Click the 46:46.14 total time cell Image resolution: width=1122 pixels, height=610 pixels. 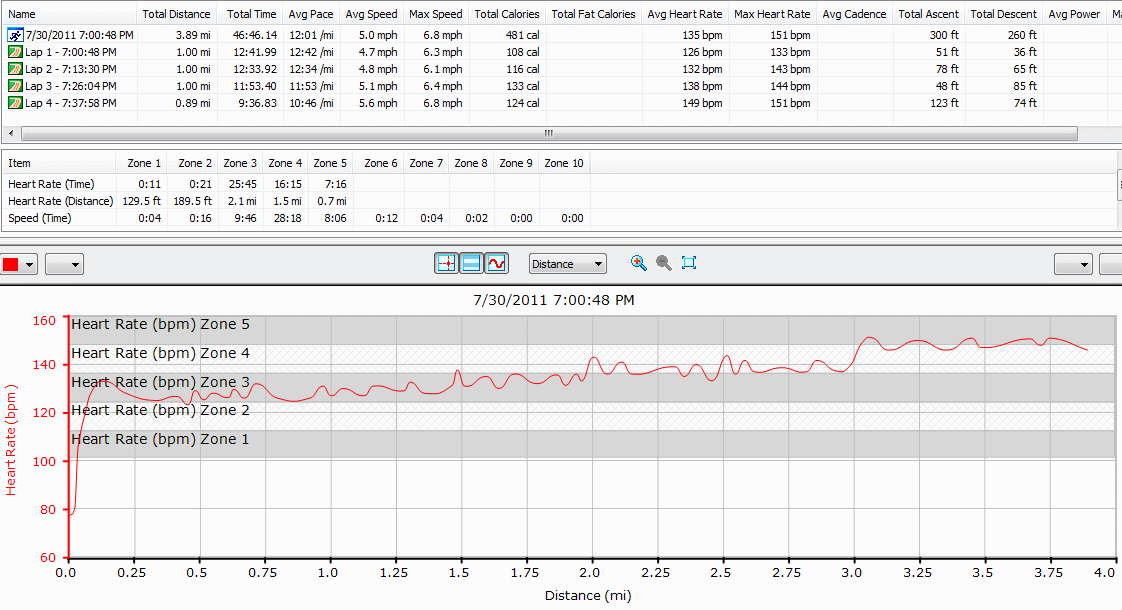click(255, 35)
